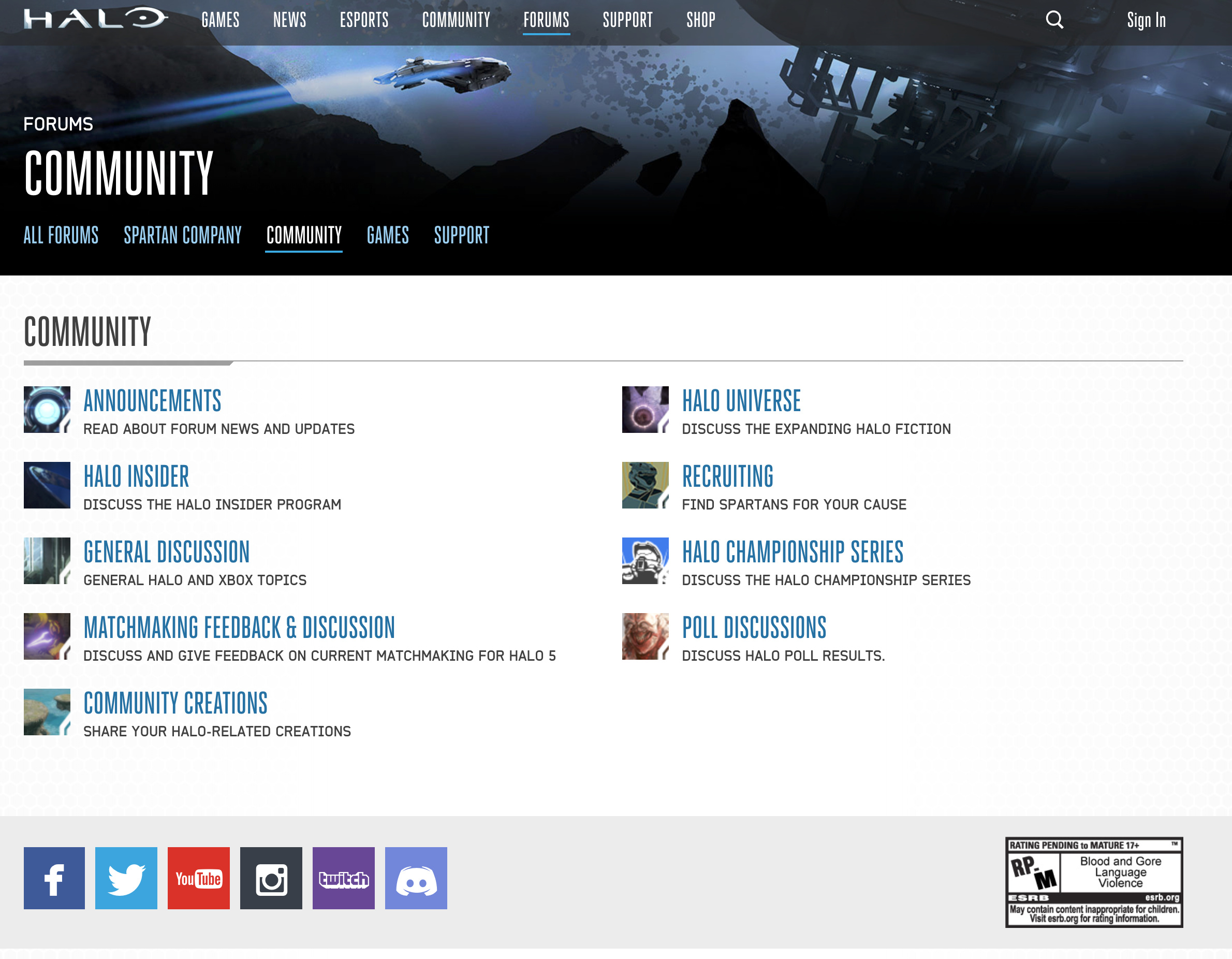This screenshot has width=1232, height=959.
Task: Open the Announcements forum link
Action: pyautogui.click(x=152, y=401)
